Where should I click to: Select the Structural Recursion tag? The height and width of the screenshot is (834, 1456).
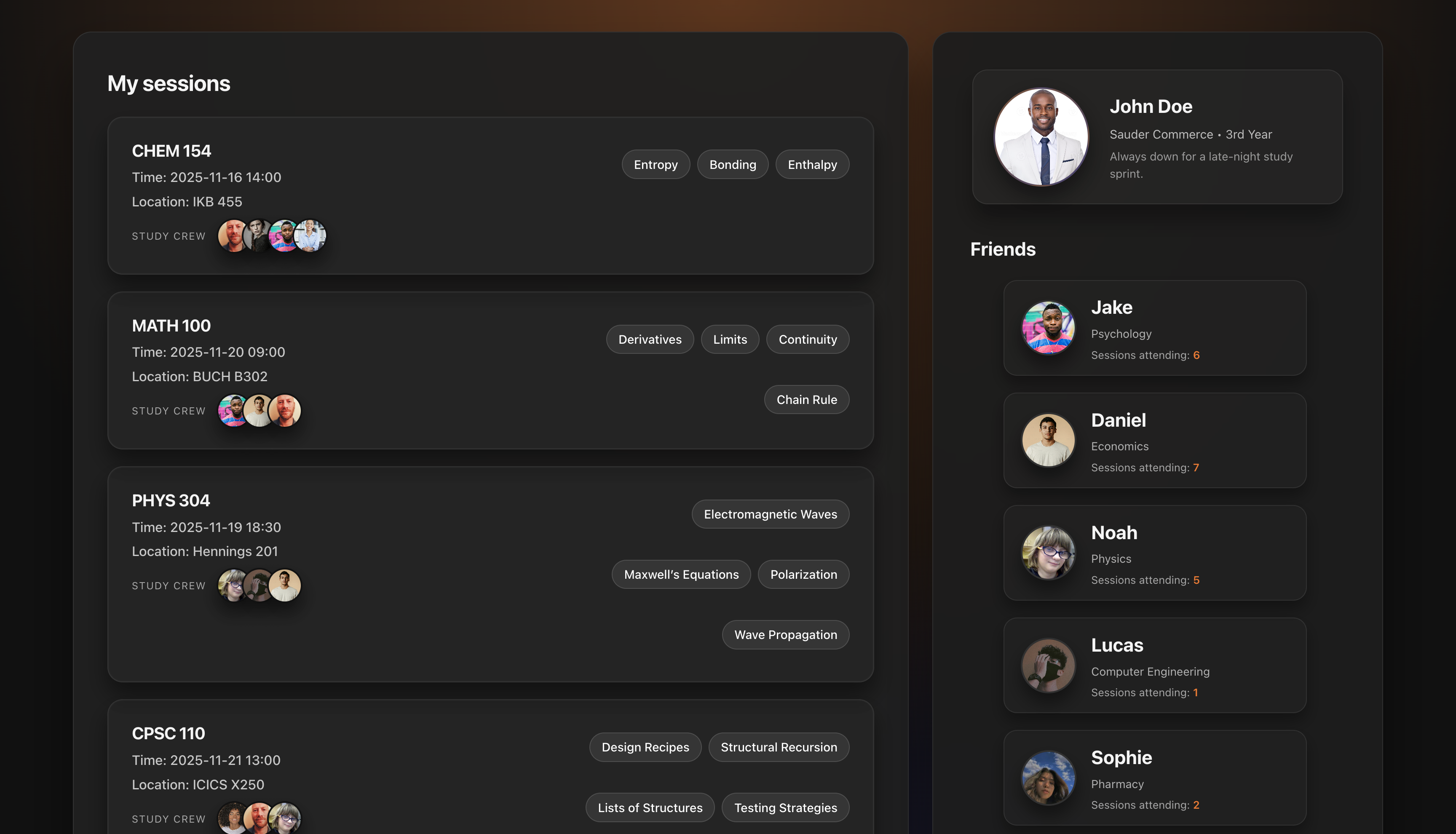(778, 747)
